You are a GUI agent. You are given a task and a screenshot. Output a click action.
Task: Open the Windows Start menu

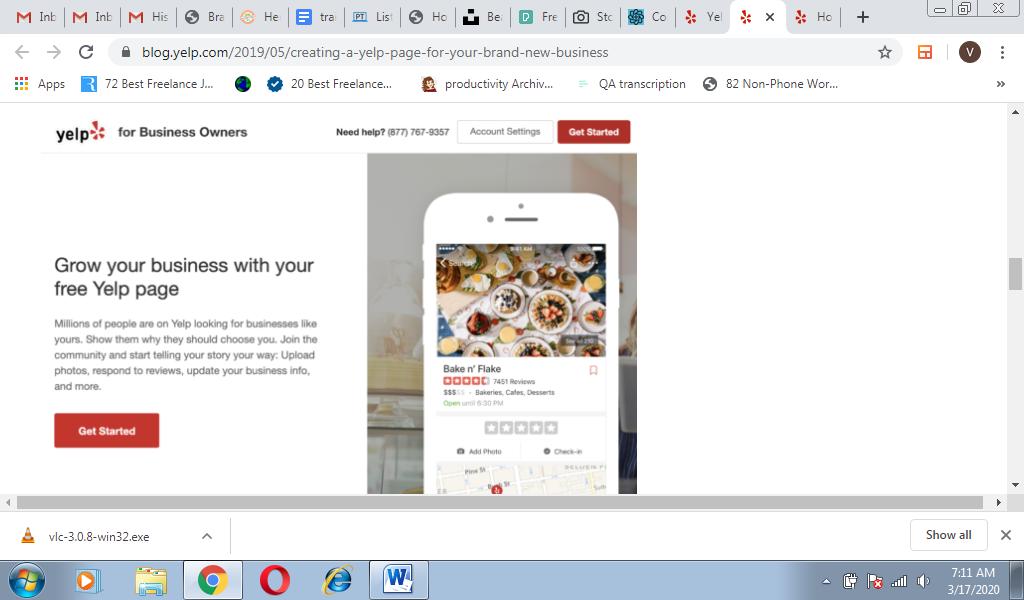[27, 580]
